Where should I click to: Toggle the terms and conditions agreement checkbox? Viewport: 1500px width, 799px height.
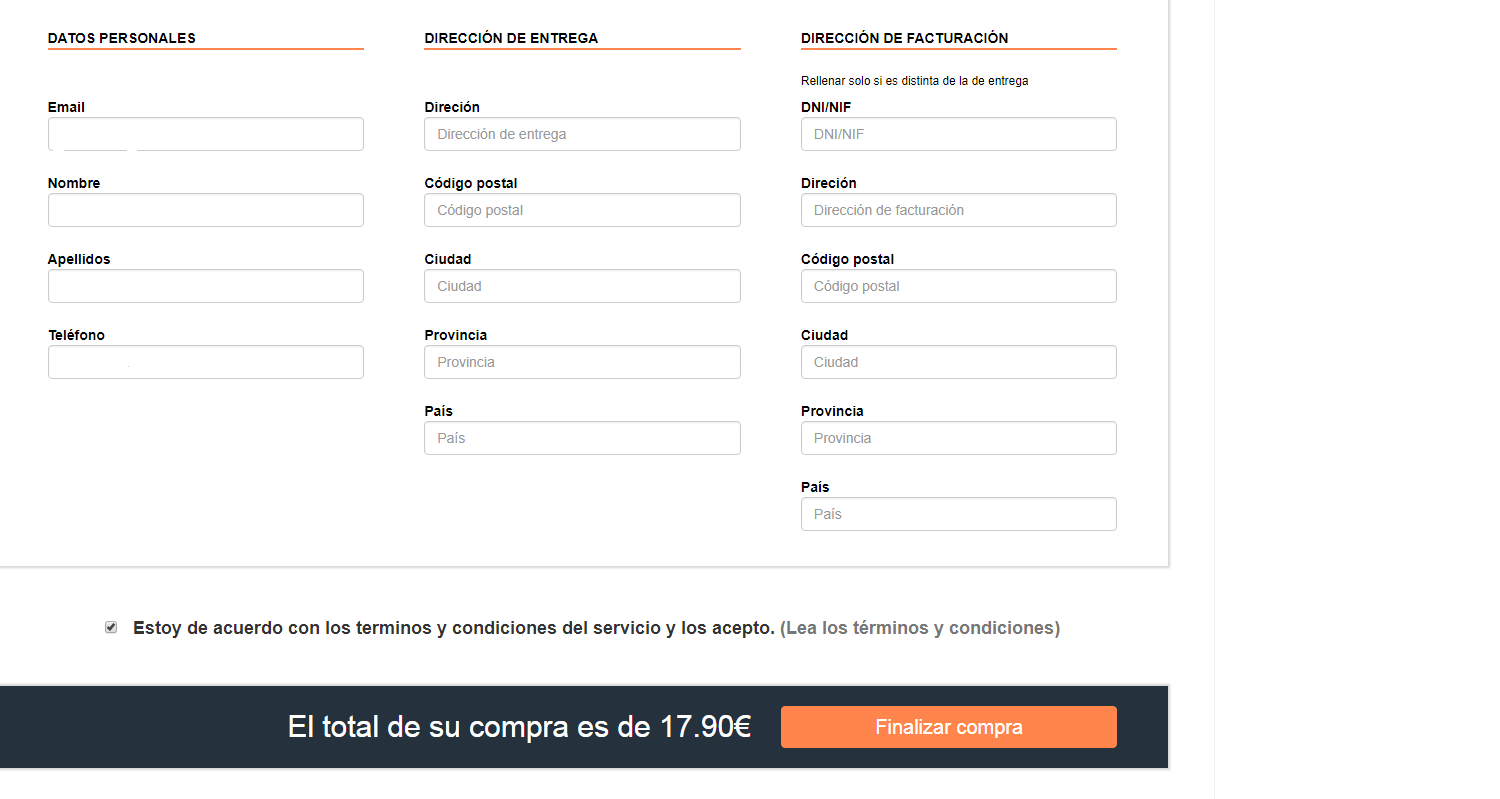point(111,627)
